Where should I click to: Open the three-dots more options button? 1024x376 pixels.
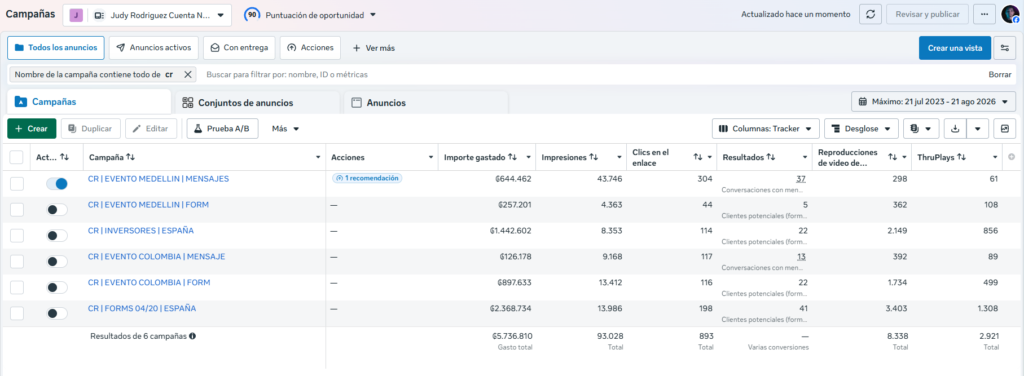click(x=984, y=14)
